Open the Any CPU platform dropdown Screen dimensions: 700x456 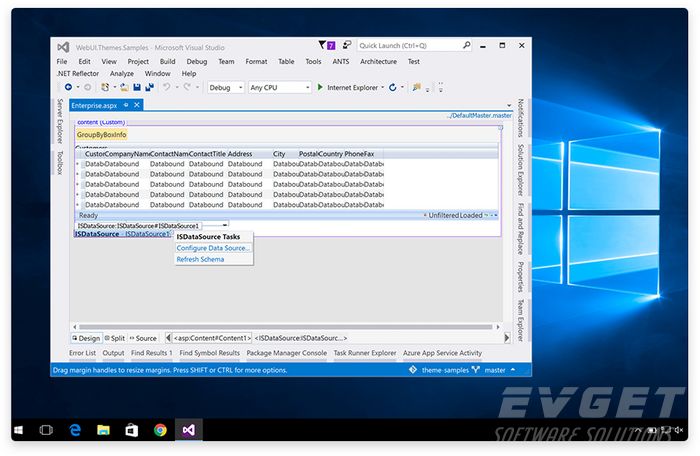tap(279, 88)
